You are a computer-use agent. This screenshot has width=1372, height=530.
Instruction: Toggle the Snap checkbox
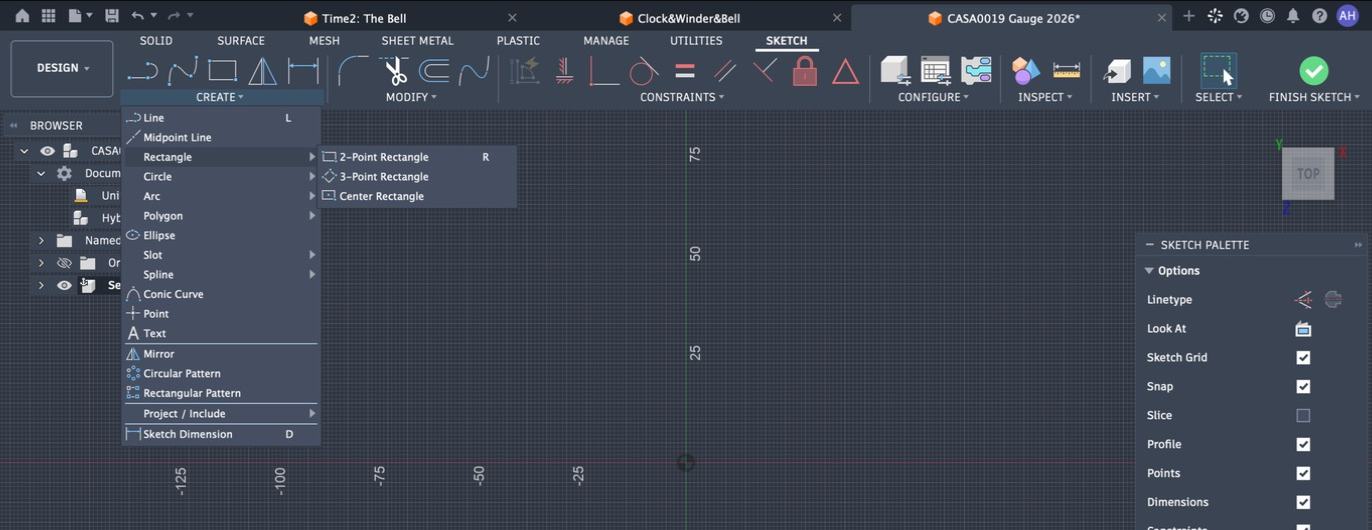(1303, 386)
